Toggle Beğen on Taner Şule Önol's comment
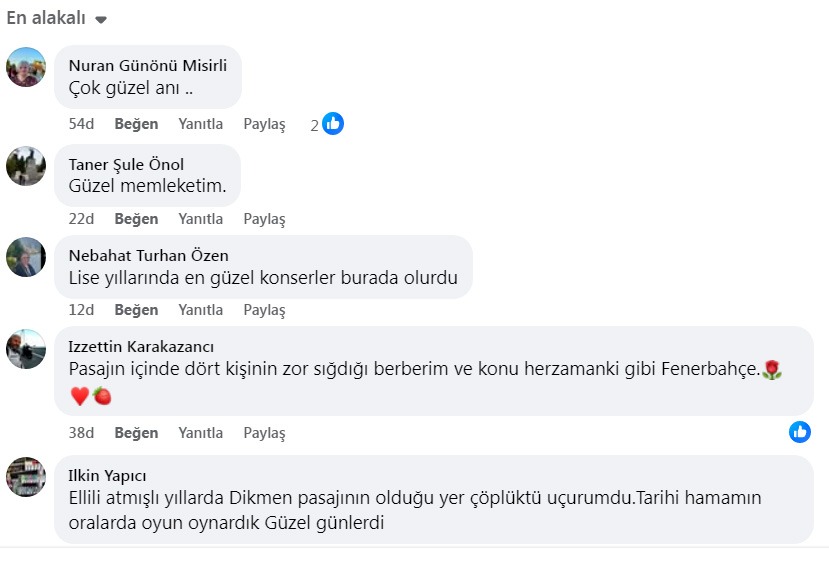Screen dimensions: 829x562 click(x=136, y=219)
